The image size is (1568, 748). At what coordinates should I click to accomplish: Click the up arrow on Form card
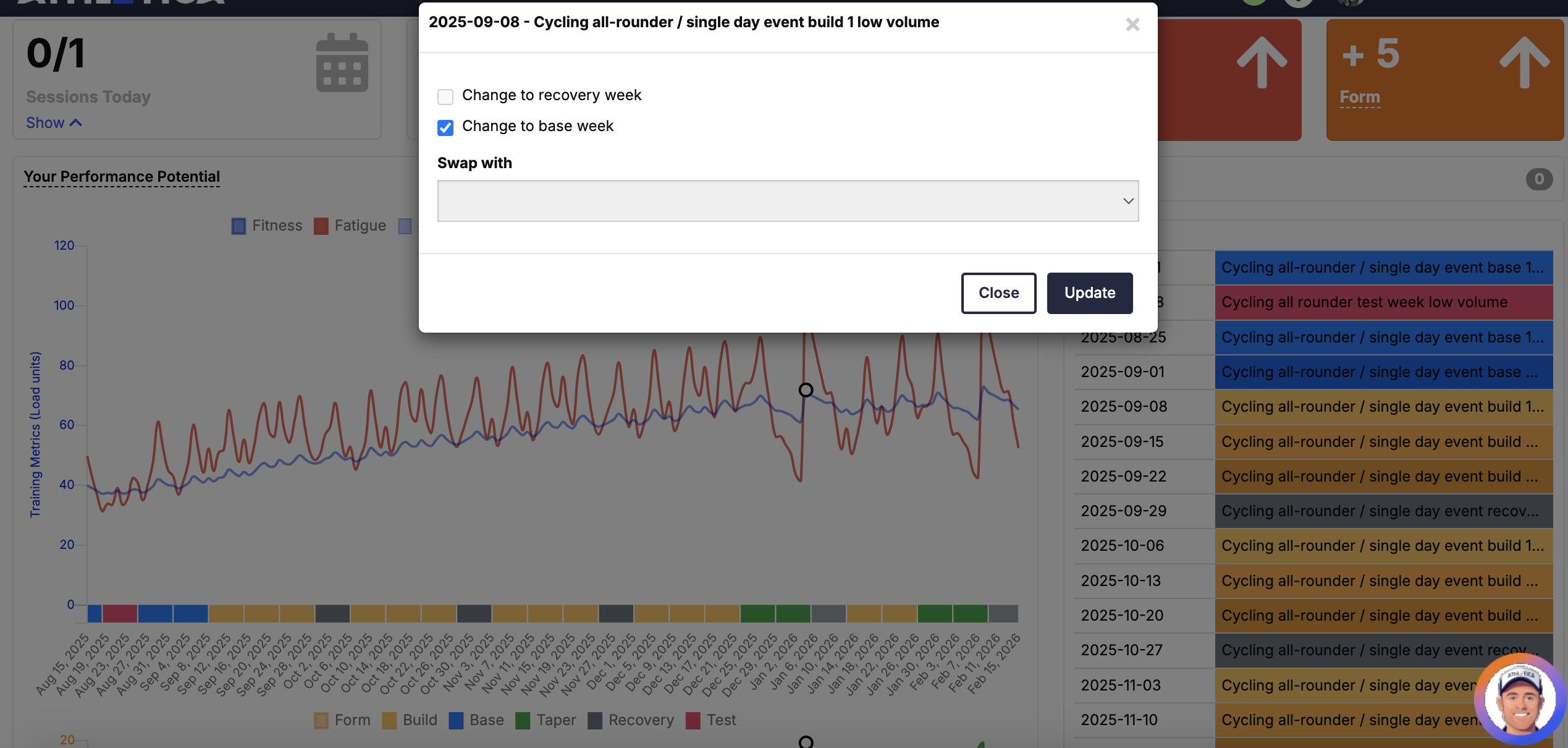click(1524, 62)
